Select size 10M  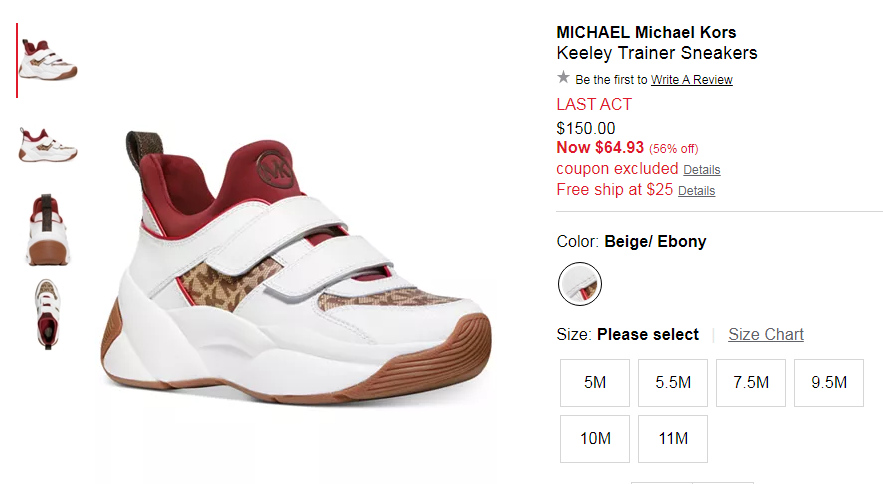pyautogui.click(x=595, y=439)
